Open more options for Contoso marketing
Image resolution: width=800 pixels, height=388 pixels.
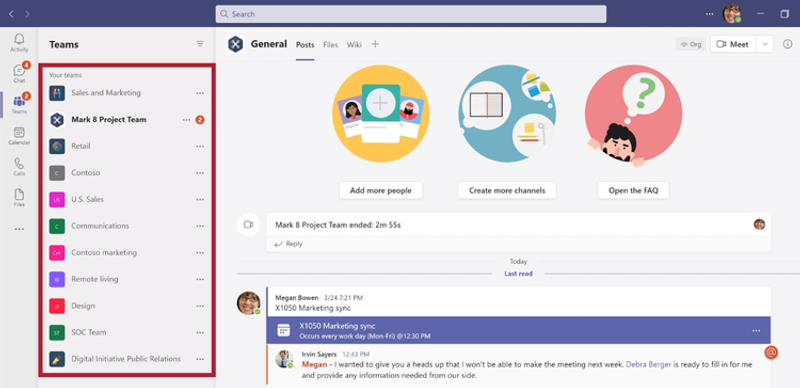pos(200,253)
